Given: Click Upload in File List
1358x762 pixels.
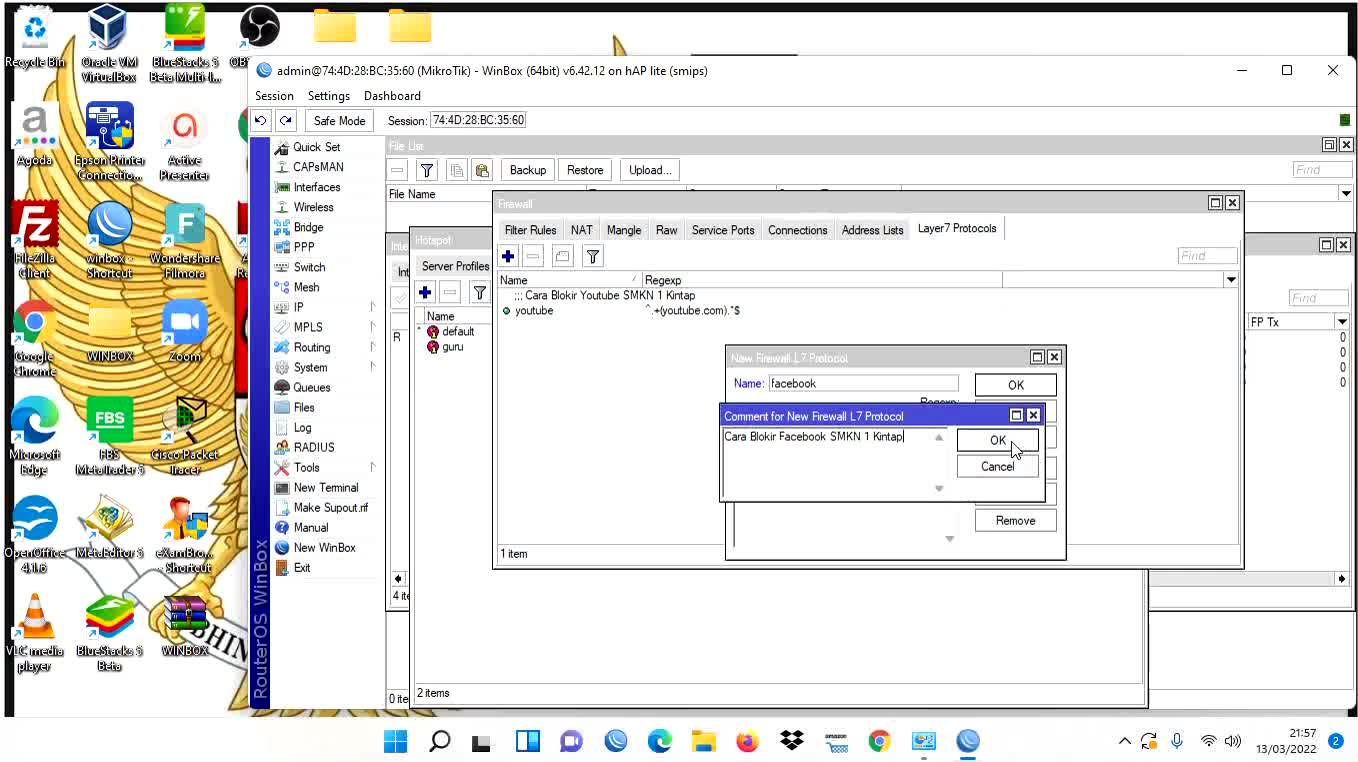Looking at the screenshot, I should 650,170.
